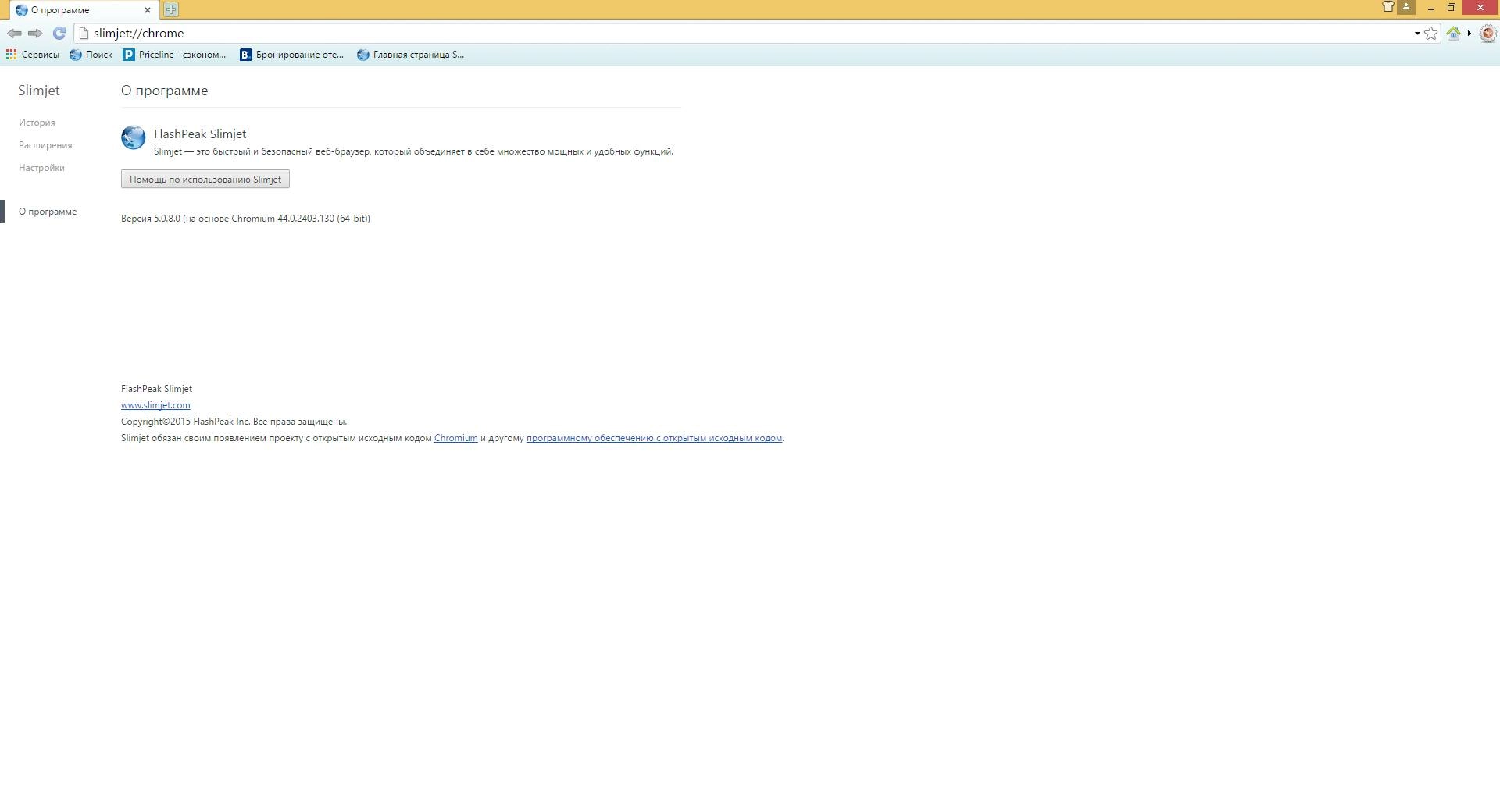Viewport: 1500px width, 812px height.
Task: Follow the Chromium hyperlink
Action: pyautogui.click(x=455, y=438)
